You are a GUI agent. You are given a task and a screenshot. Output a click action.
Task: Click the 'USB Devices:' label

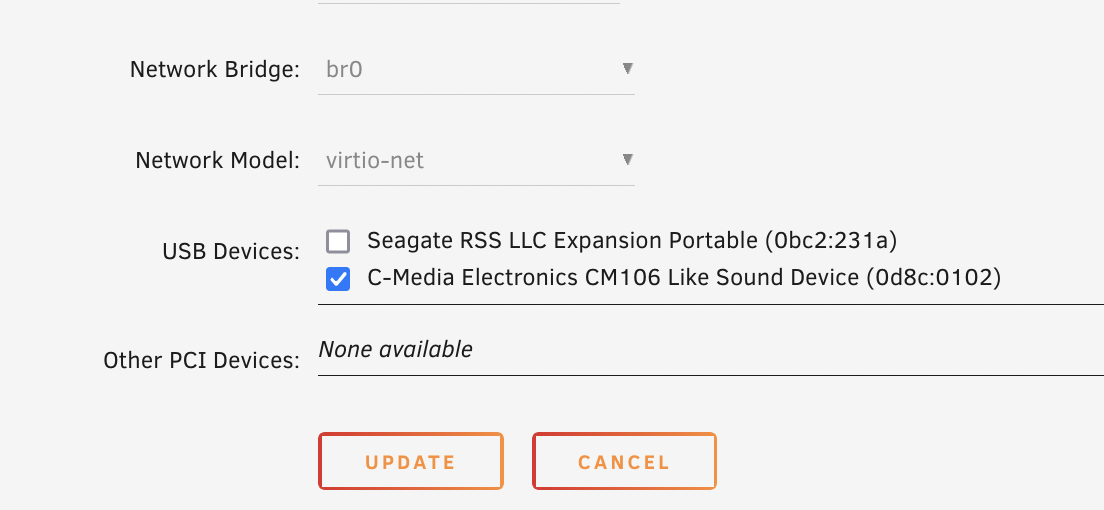click(230, 251)
